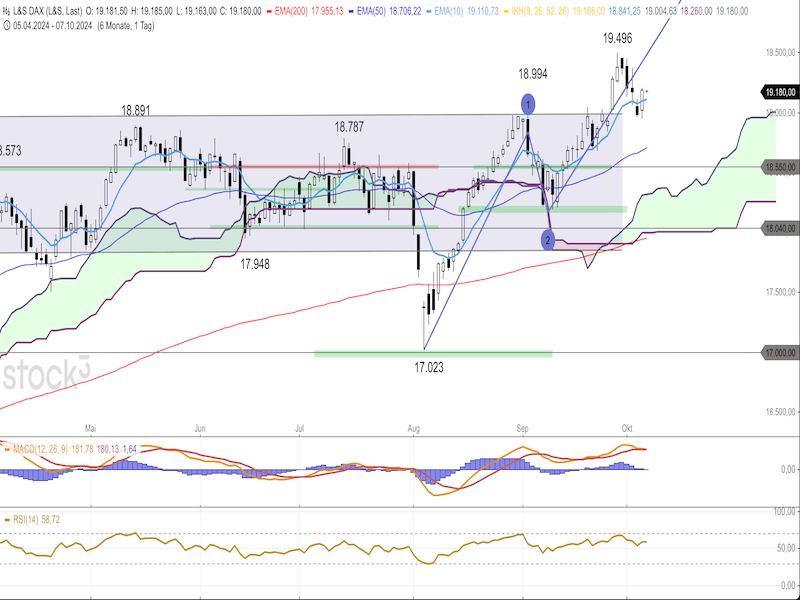Click the 19.496 high annotation
Image resolution: width=800 pixels, height=600 pixels.
pos(617,38)
